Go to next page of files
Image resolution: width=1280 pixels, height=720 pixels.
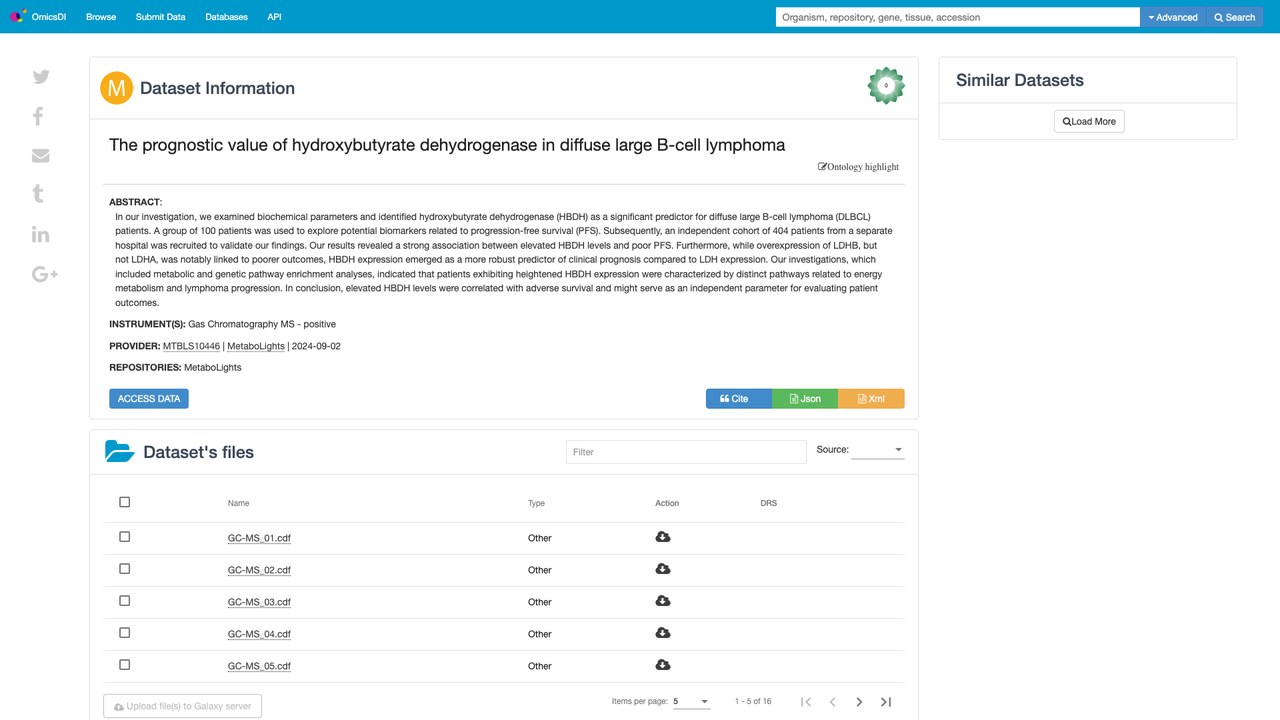(859, 702)
